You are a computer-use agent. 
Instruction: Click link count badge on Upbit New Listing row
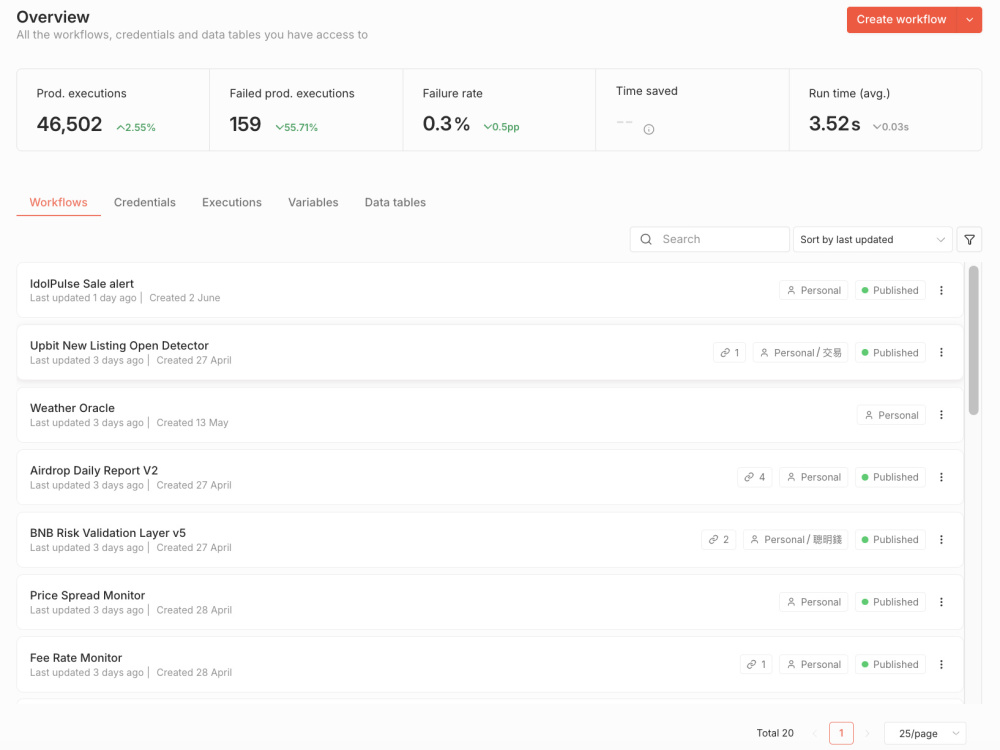tap(730, 353)
